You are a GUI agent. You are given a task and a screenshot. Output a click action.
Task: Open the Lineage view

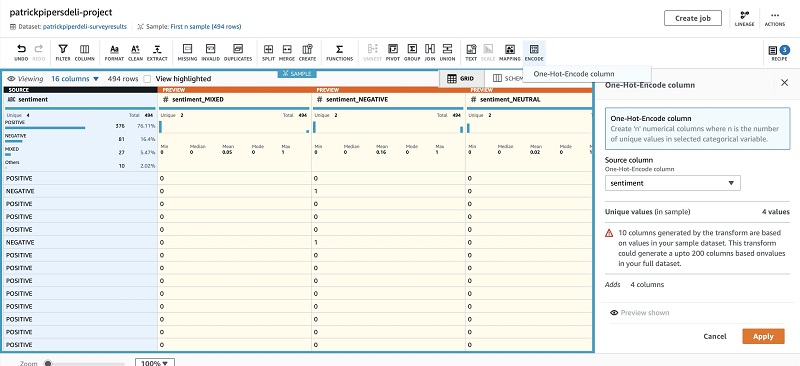click(744, 18)
